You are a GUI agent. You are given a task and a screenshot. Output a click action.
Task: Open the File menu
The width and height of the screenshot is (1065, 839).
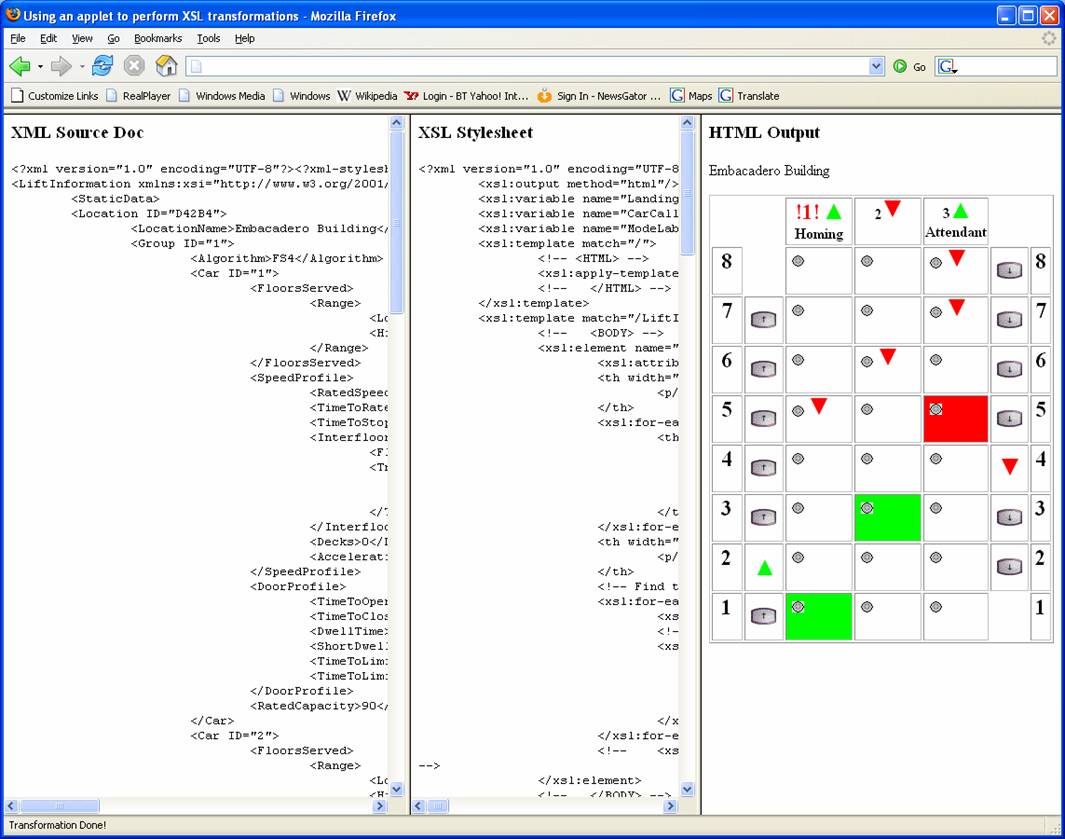pos(18,38)
